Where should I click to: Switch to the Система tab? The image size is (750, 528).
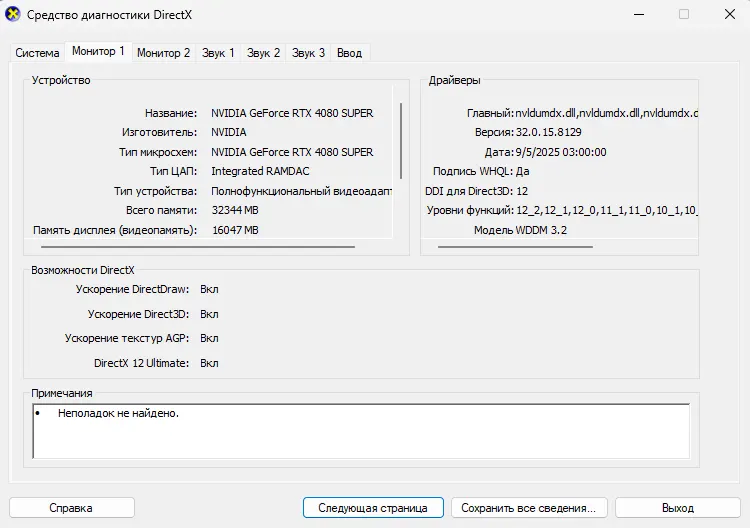click(x=37, y=53)
